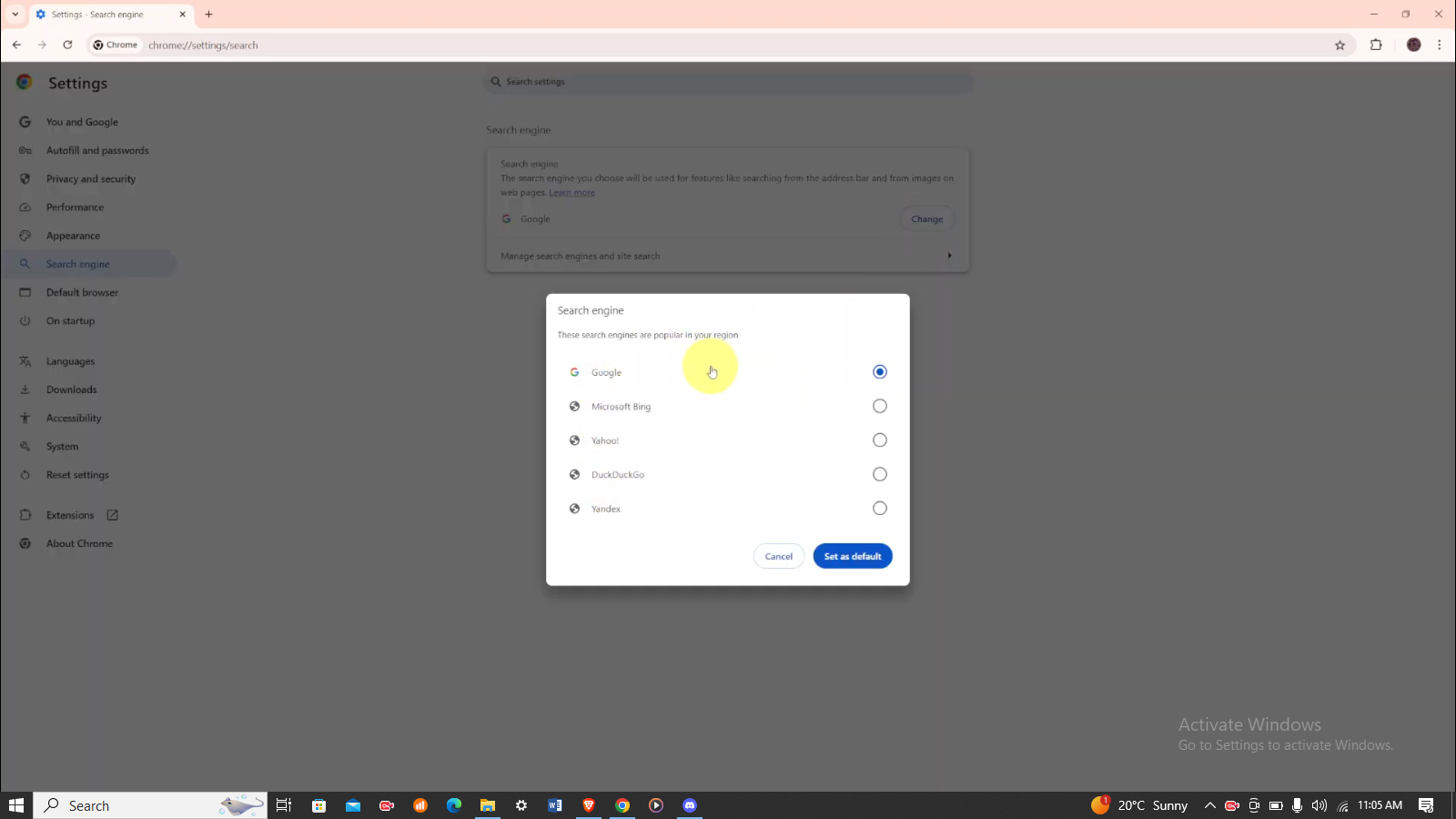
Task: Open a new tab
Action: click(208, 15)
